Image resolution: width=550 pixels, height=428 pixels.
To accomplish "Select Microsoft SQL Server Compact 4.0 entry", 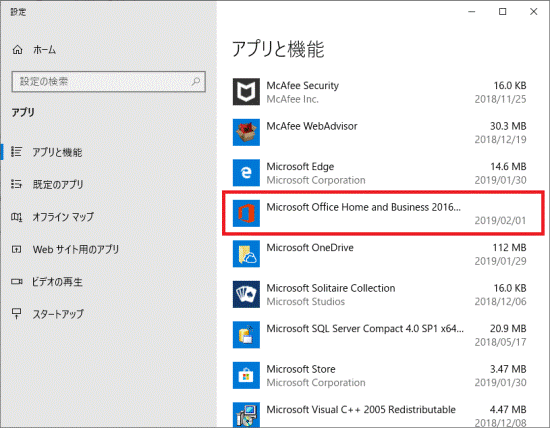I will coord(365,328).
